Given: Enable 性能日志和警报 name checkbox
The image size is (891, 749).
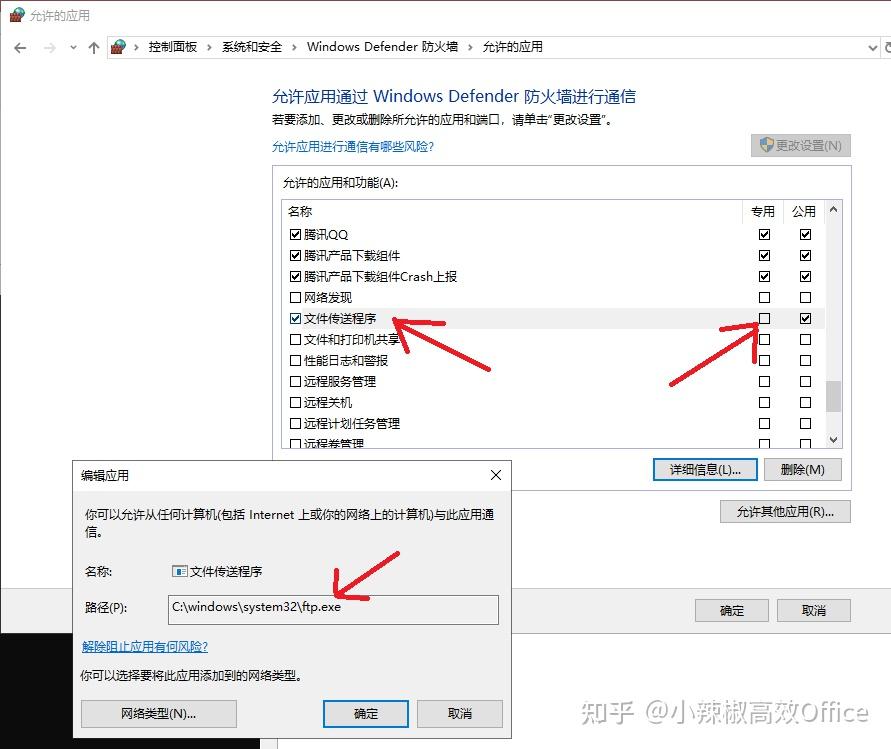Looking at the screenshot, I should [295, 360].
